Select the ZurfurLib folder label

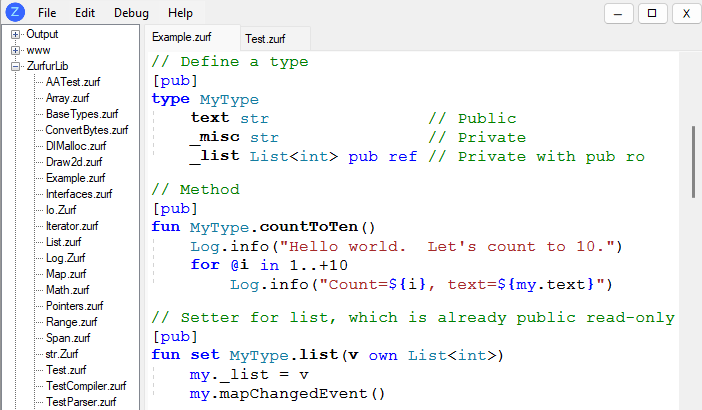click(47, 66)
